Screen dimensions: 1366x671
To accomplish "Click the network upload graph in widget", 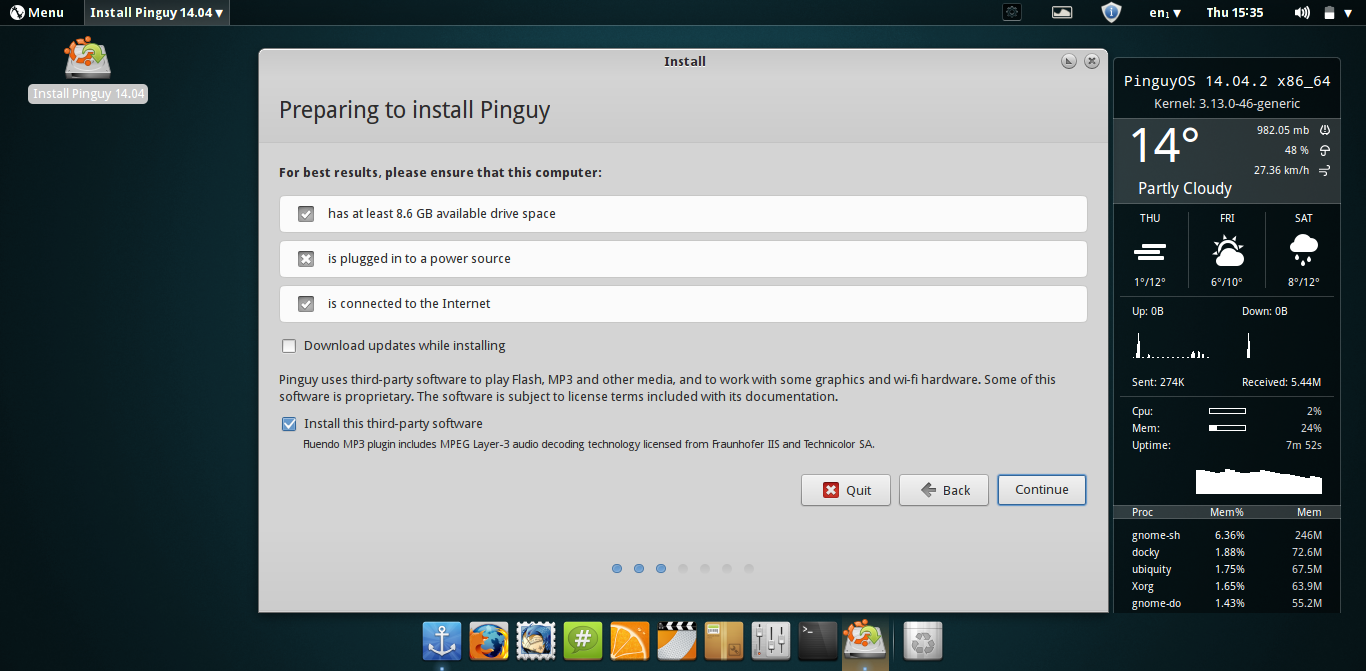I will pyautogui.click(x=1172, y=346).
